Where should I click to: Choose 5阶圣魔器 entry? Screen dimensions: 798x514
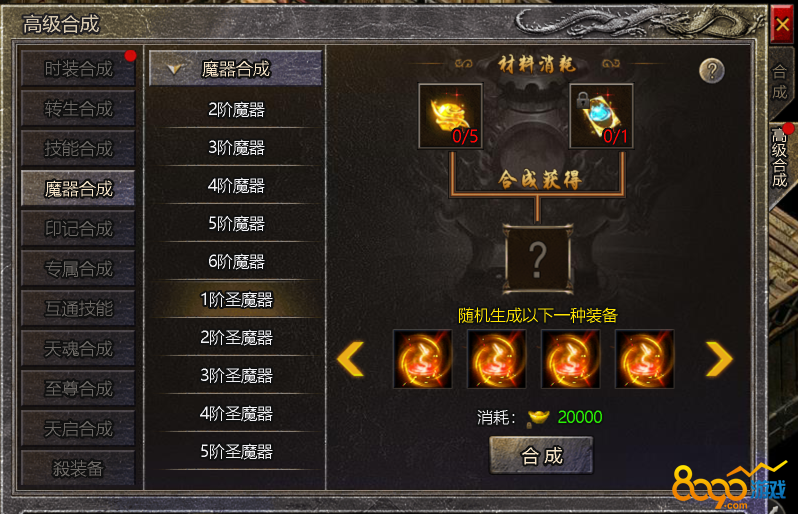pos(236,451)
